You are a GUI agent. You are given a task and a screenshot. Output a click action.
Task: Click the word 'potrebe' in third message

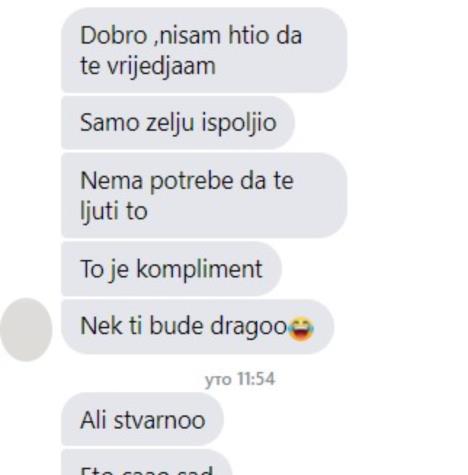click(x=191, y=182)
